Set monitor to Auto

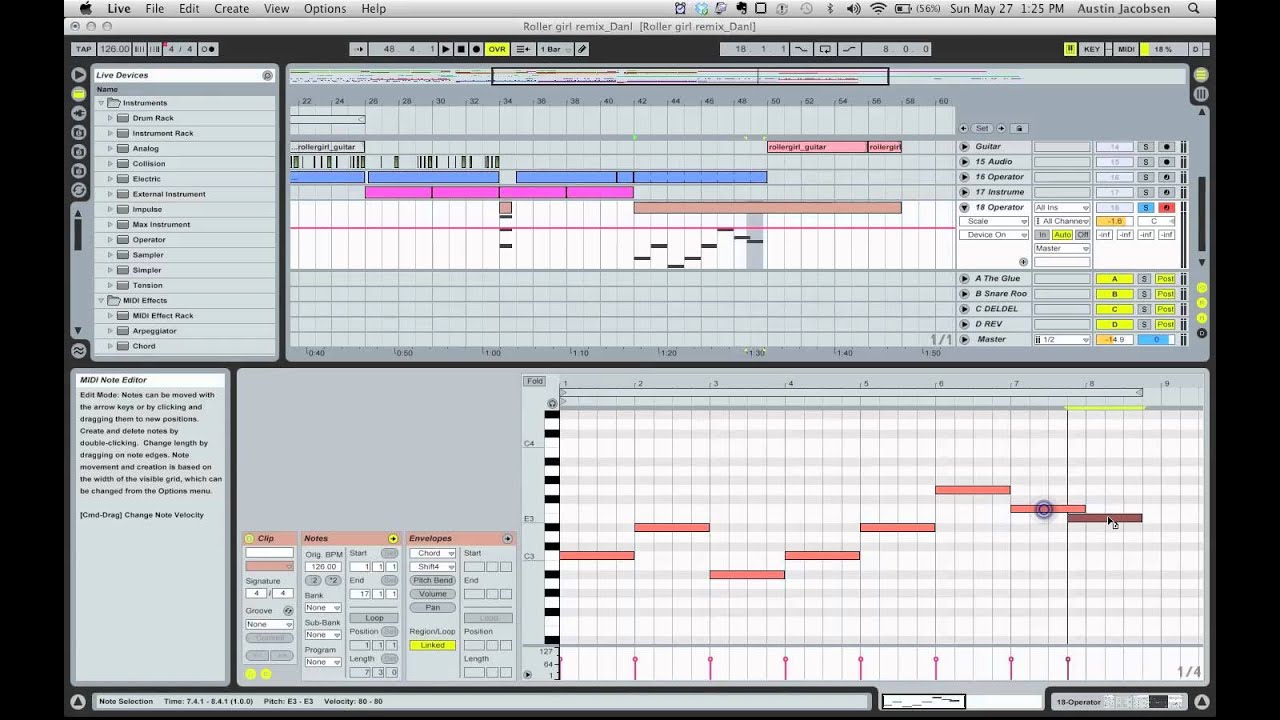click(1062, 235)
